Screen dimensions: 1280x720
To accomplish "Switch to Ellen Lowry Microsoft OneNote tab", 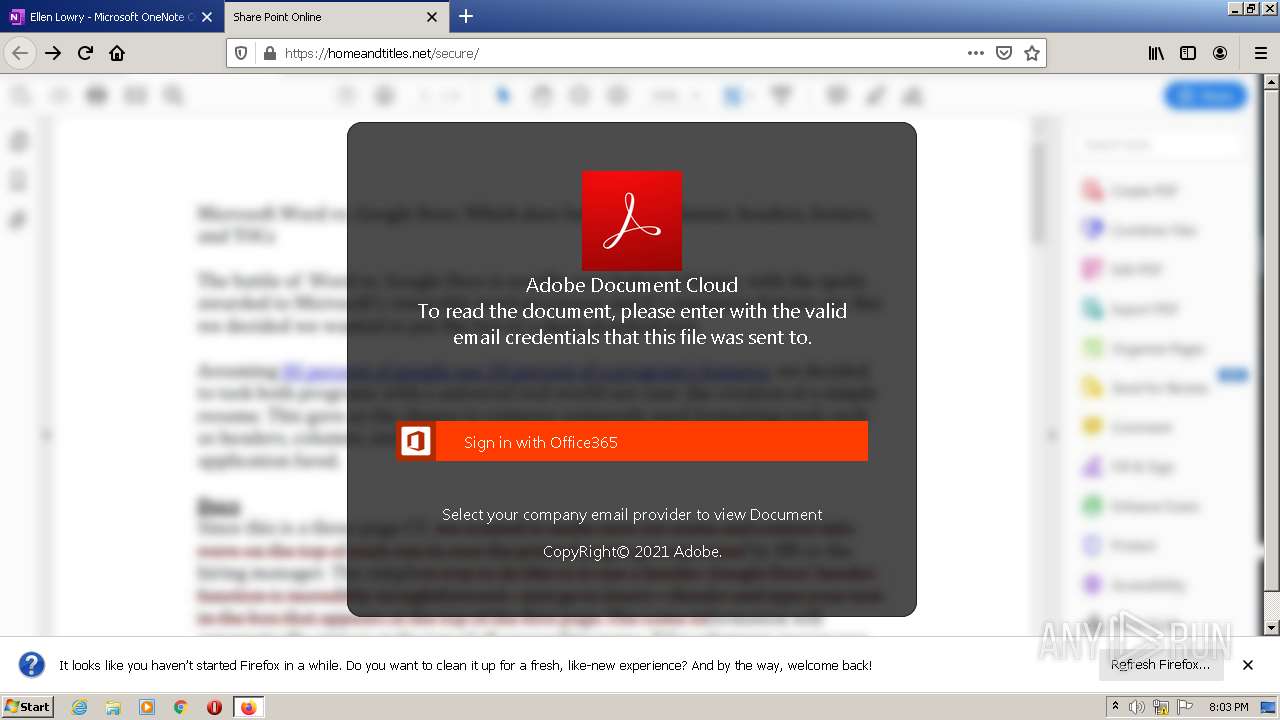I will [112, 17].
